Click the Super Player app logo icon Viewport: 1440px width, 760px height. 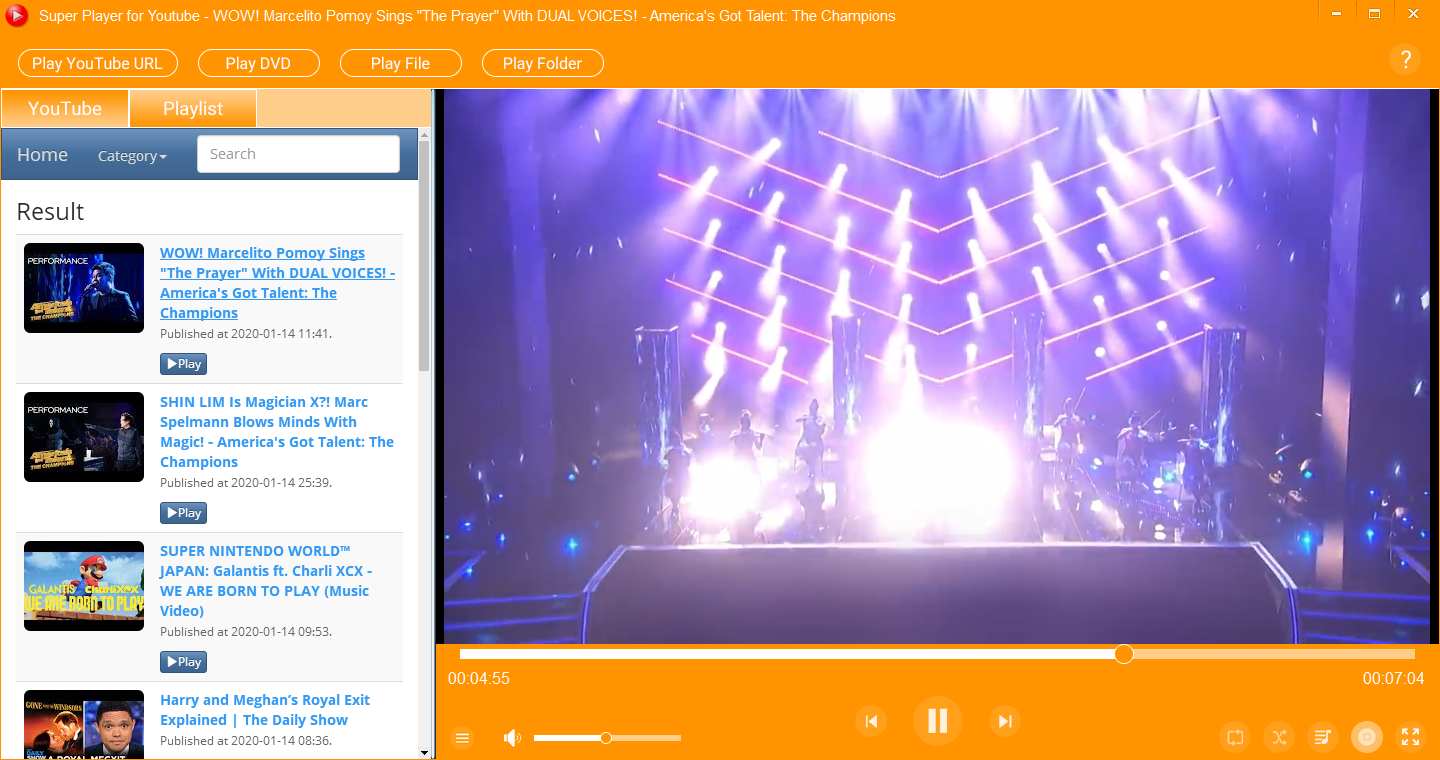[17, 15]
